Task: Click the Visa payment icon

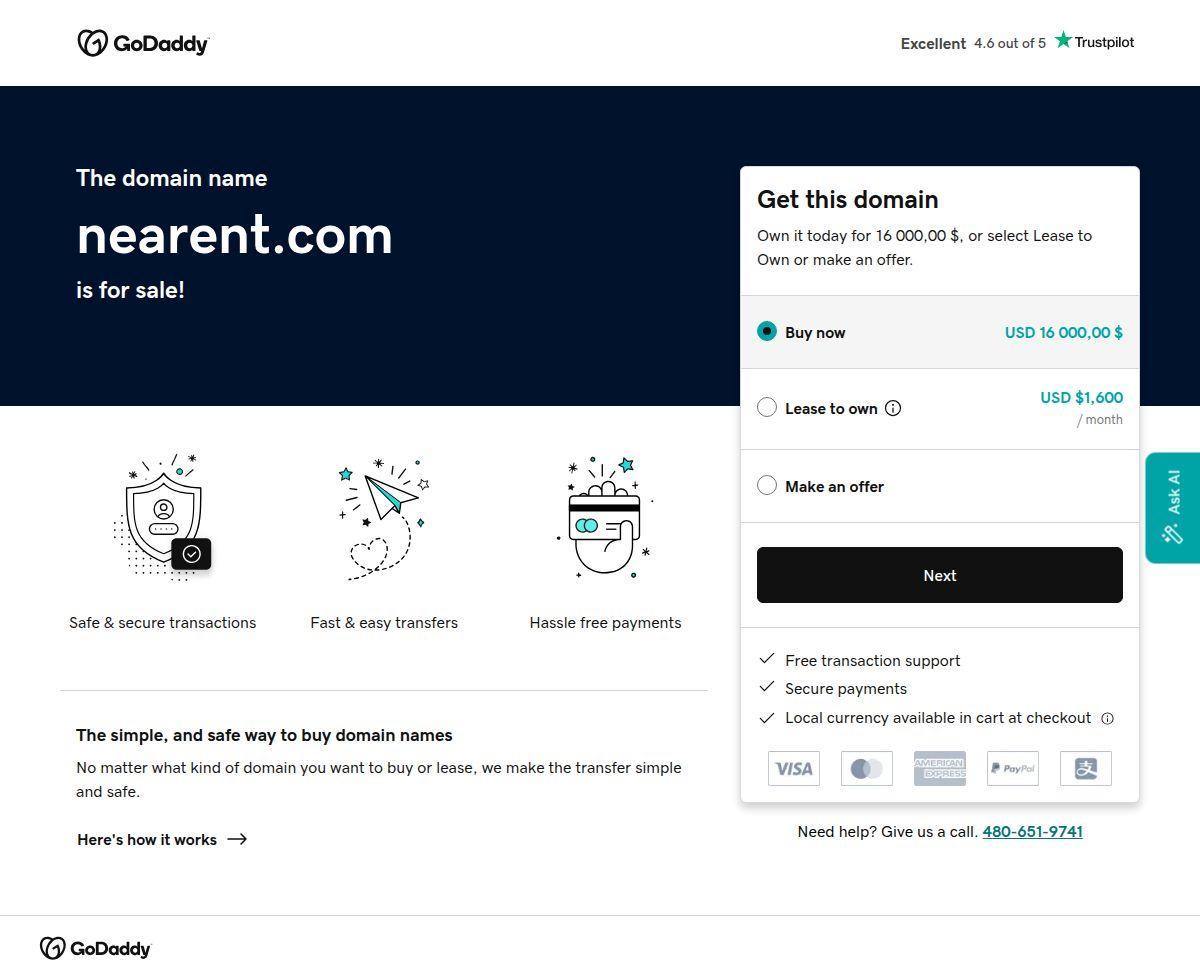Action: (794, 768)
